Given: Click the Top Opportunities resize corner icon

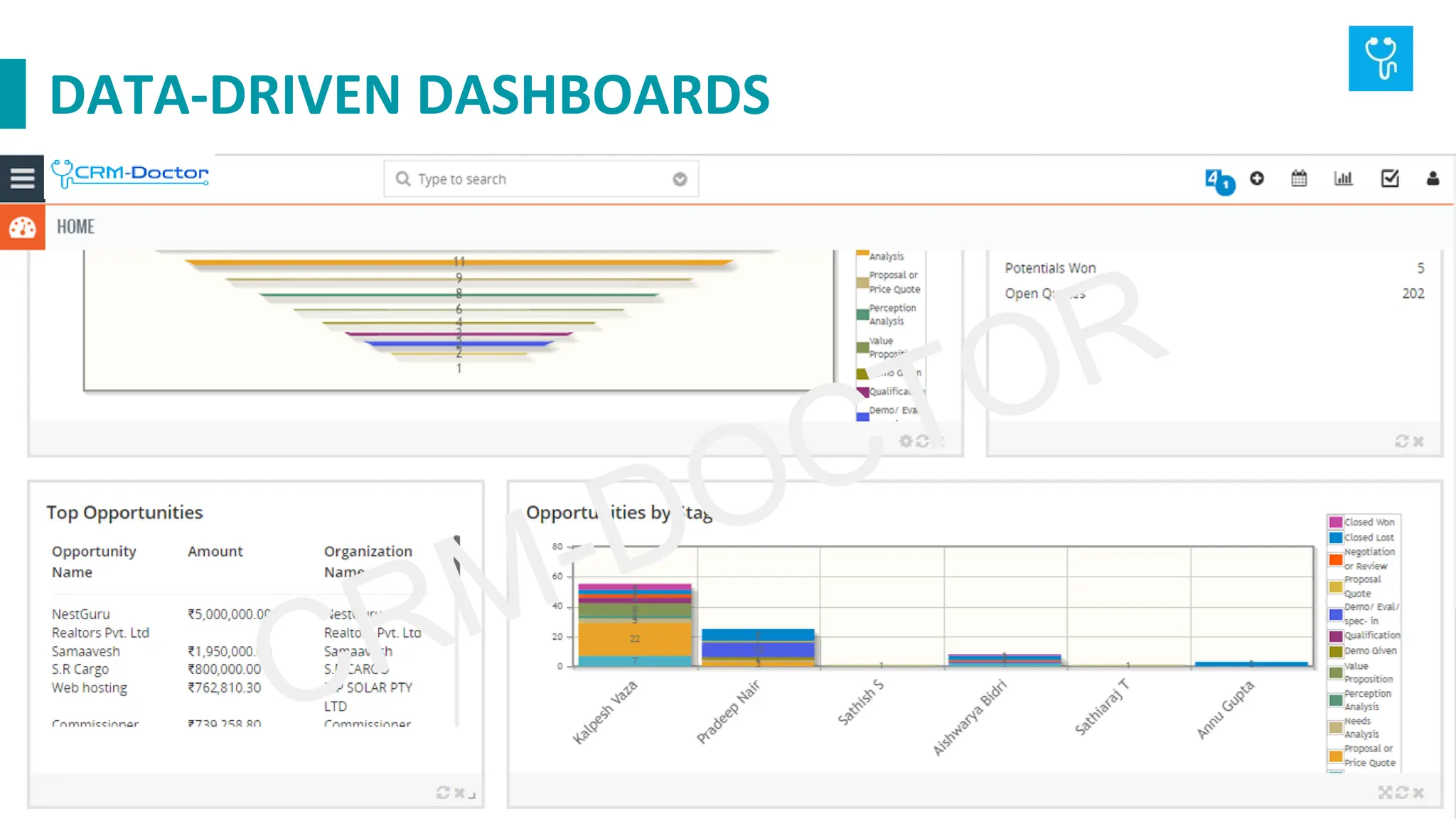Looking at the screenshot, I should [x=472, y=794].
